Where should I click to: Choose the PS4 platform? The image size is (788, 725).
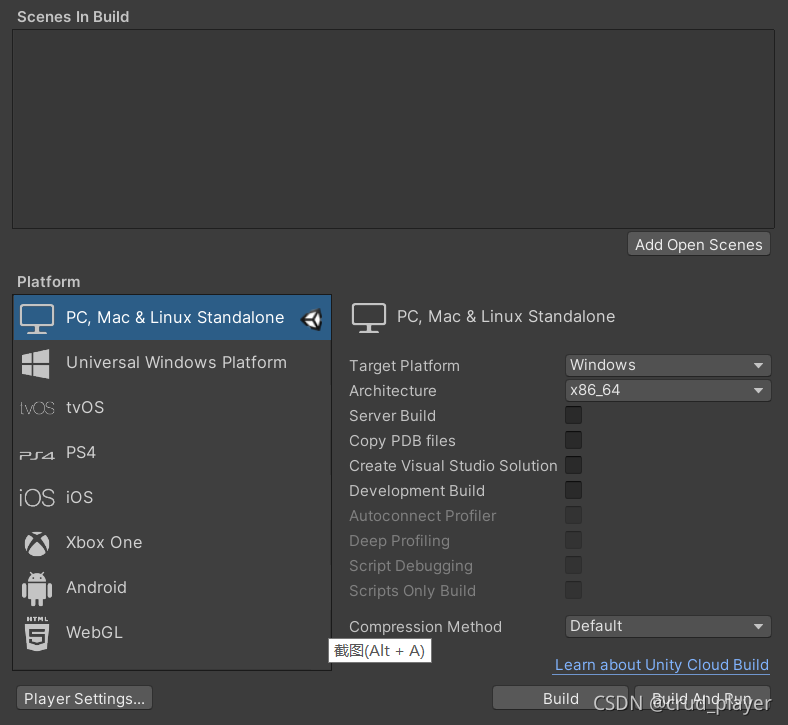(172, 453)
